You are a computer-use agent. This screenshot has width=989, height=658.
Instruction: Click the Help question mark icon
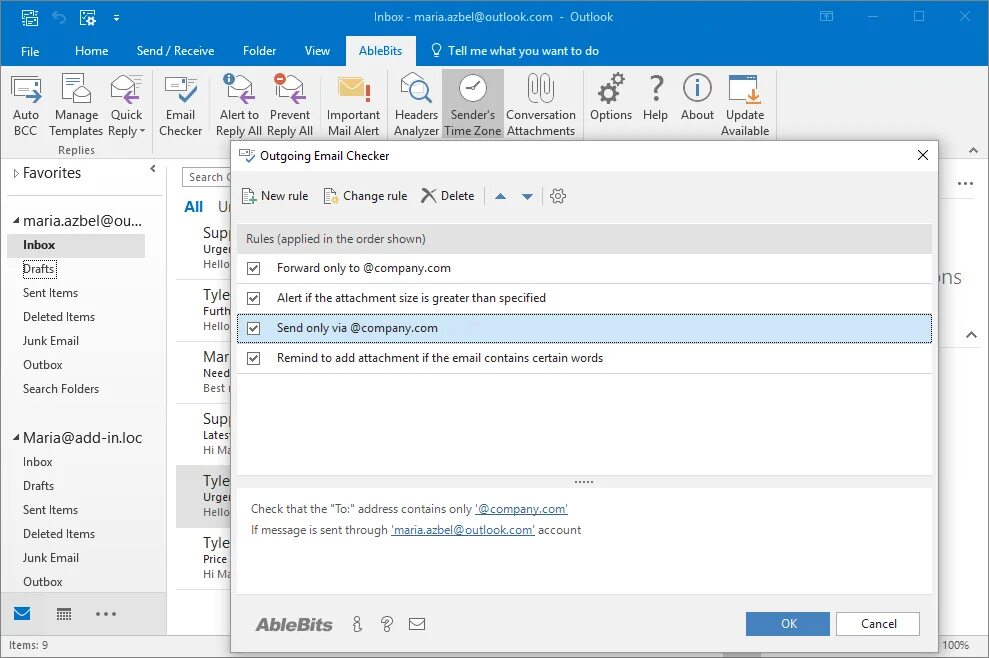pos(655,98)
